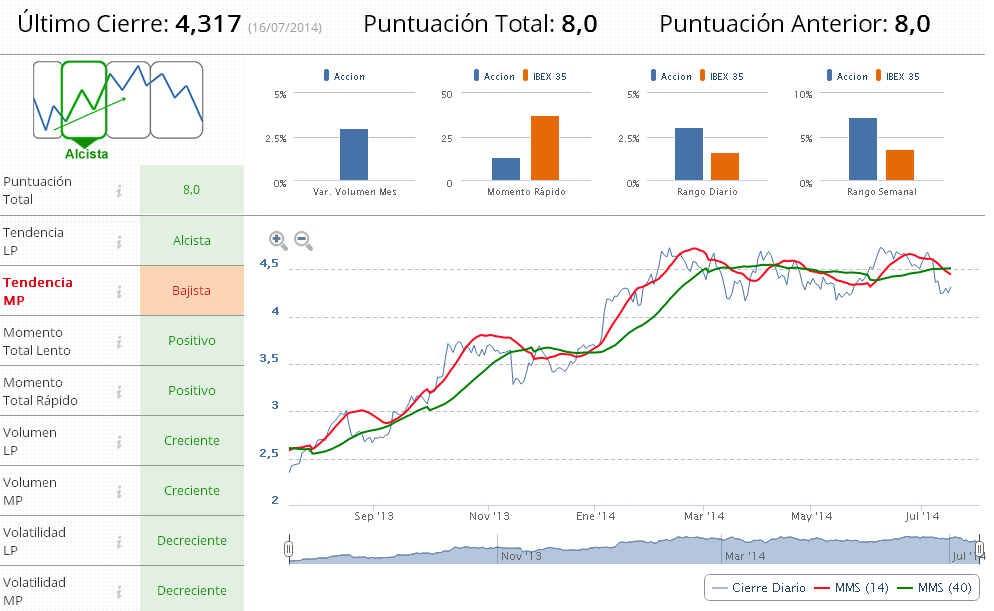
Task: Click orange IBEX 35 bar in Momento Rápido
Action: coord(545,148)
